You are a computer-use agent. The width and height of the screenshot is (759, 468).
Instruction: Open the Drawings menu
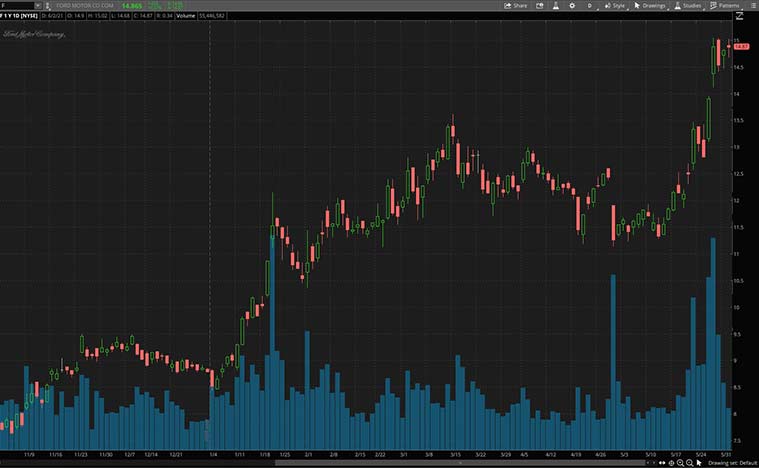pos(651,5)
